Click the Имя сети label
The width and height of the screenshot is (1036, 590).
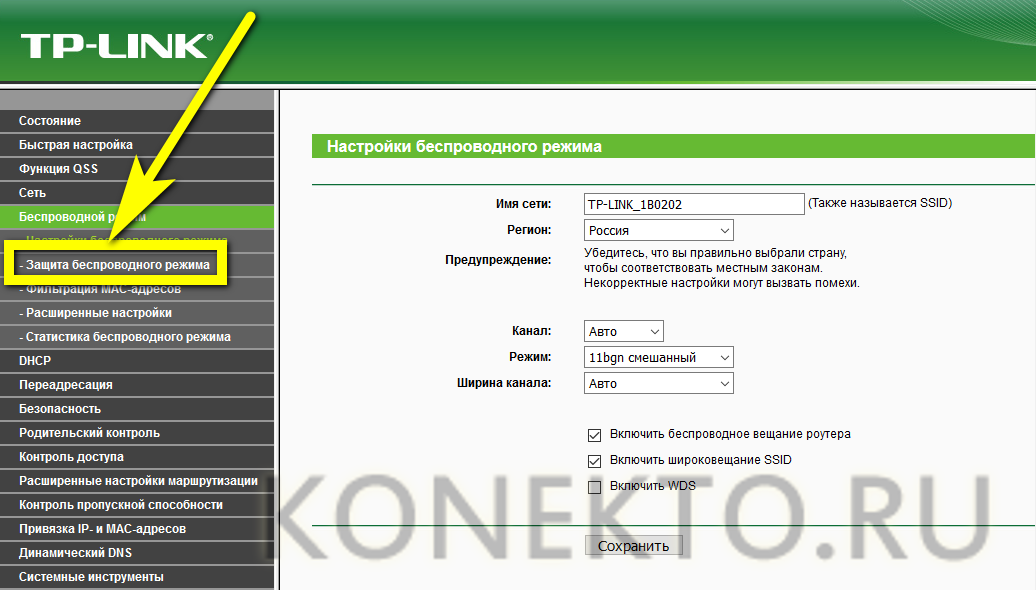point(523,204)
